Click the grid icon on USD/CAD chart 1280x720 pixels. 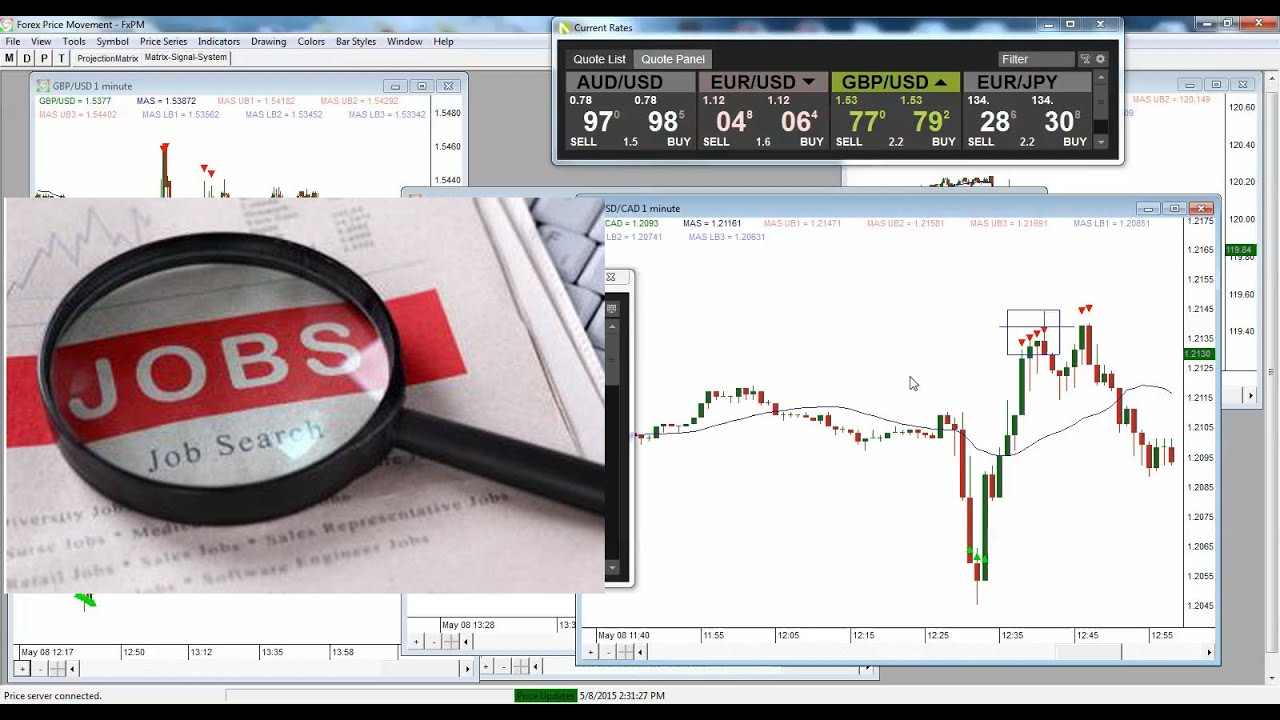(625, 652)
